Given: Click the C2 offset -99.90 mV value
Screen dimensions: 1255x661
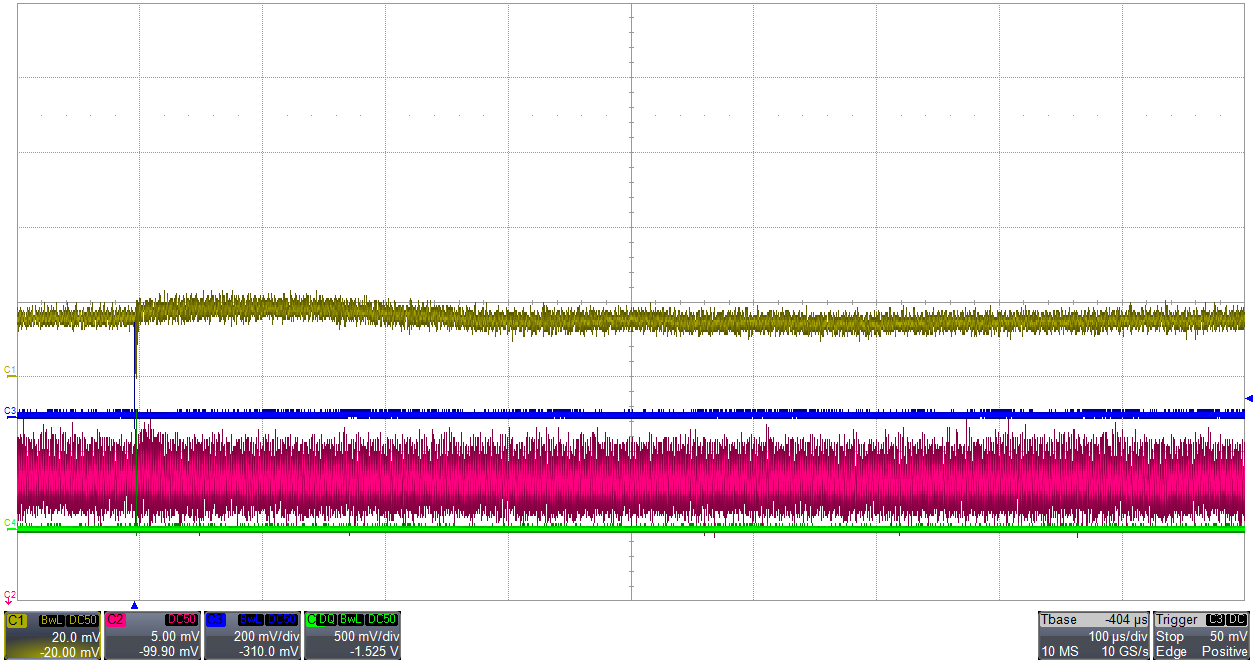Looking at the screenshot, I should click(169, 652).
